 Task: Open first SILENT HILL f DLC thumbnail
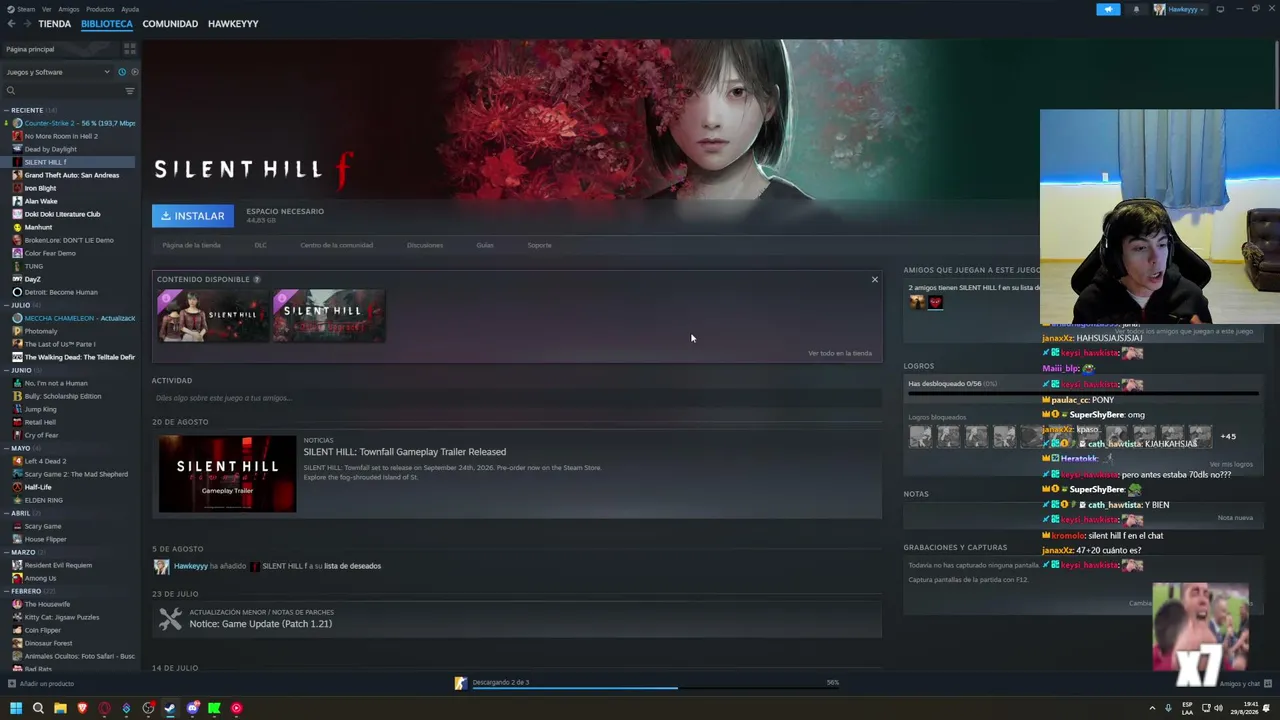point(213,316)
